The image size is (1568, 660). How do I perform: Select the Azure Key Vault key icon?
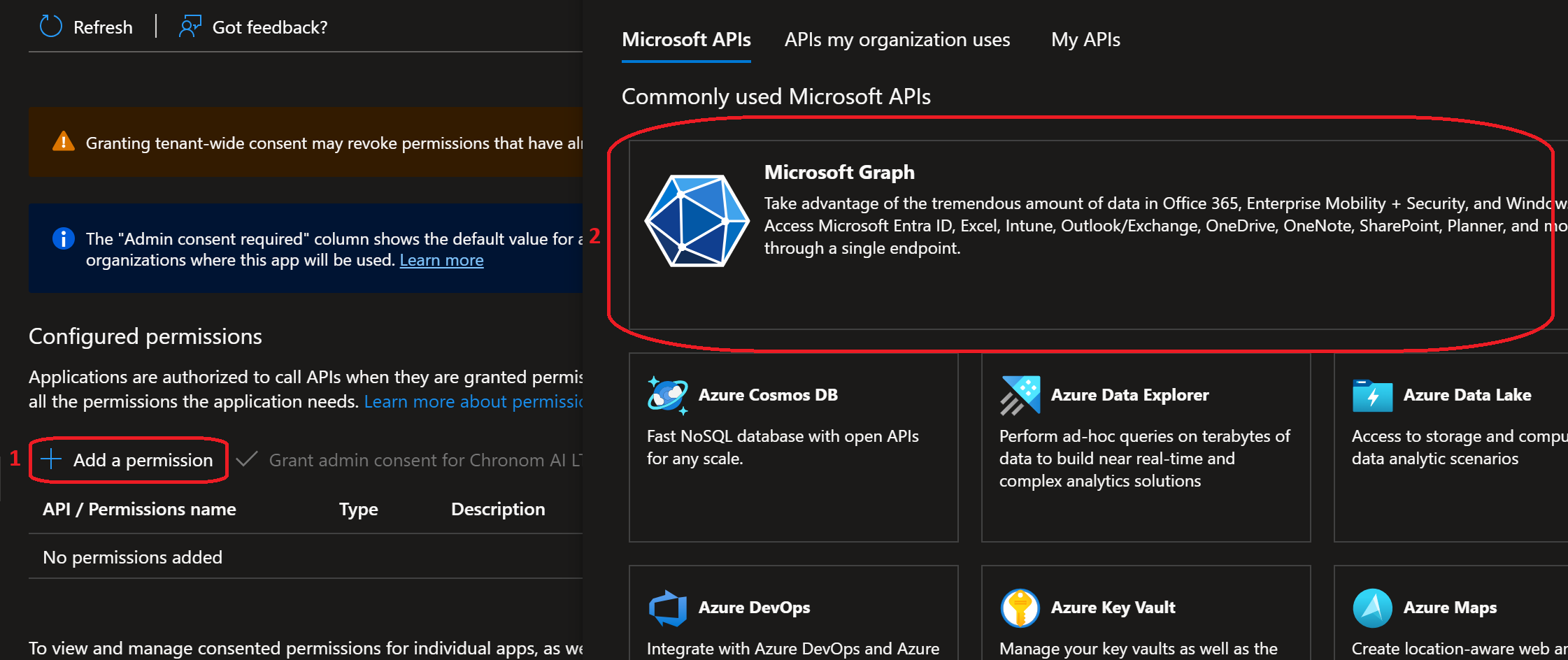pyautogui.click(x=1020, y=607)
